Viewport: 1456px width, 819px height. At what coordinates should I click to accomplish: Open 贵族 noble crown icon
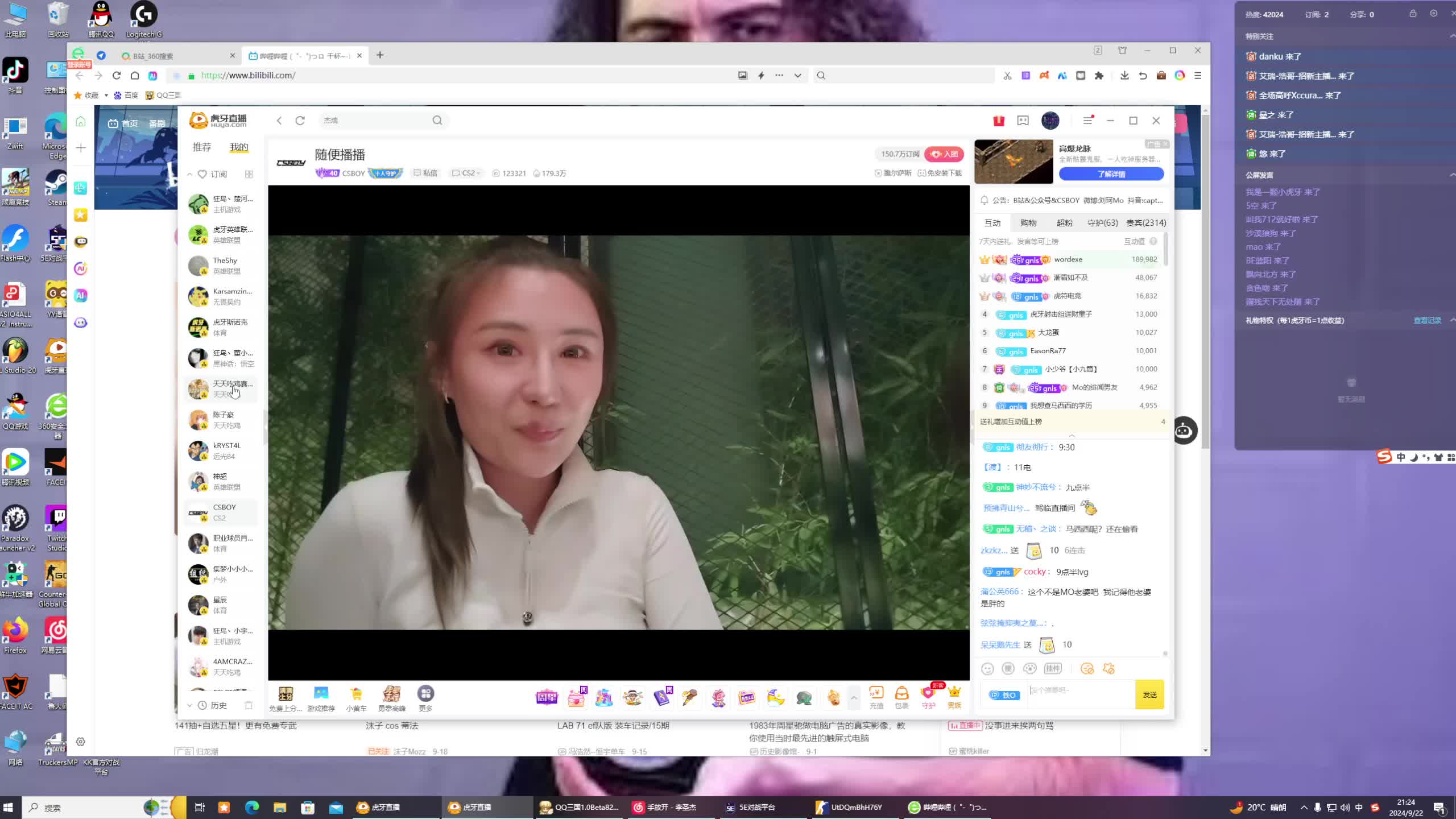tap(954, 697)
